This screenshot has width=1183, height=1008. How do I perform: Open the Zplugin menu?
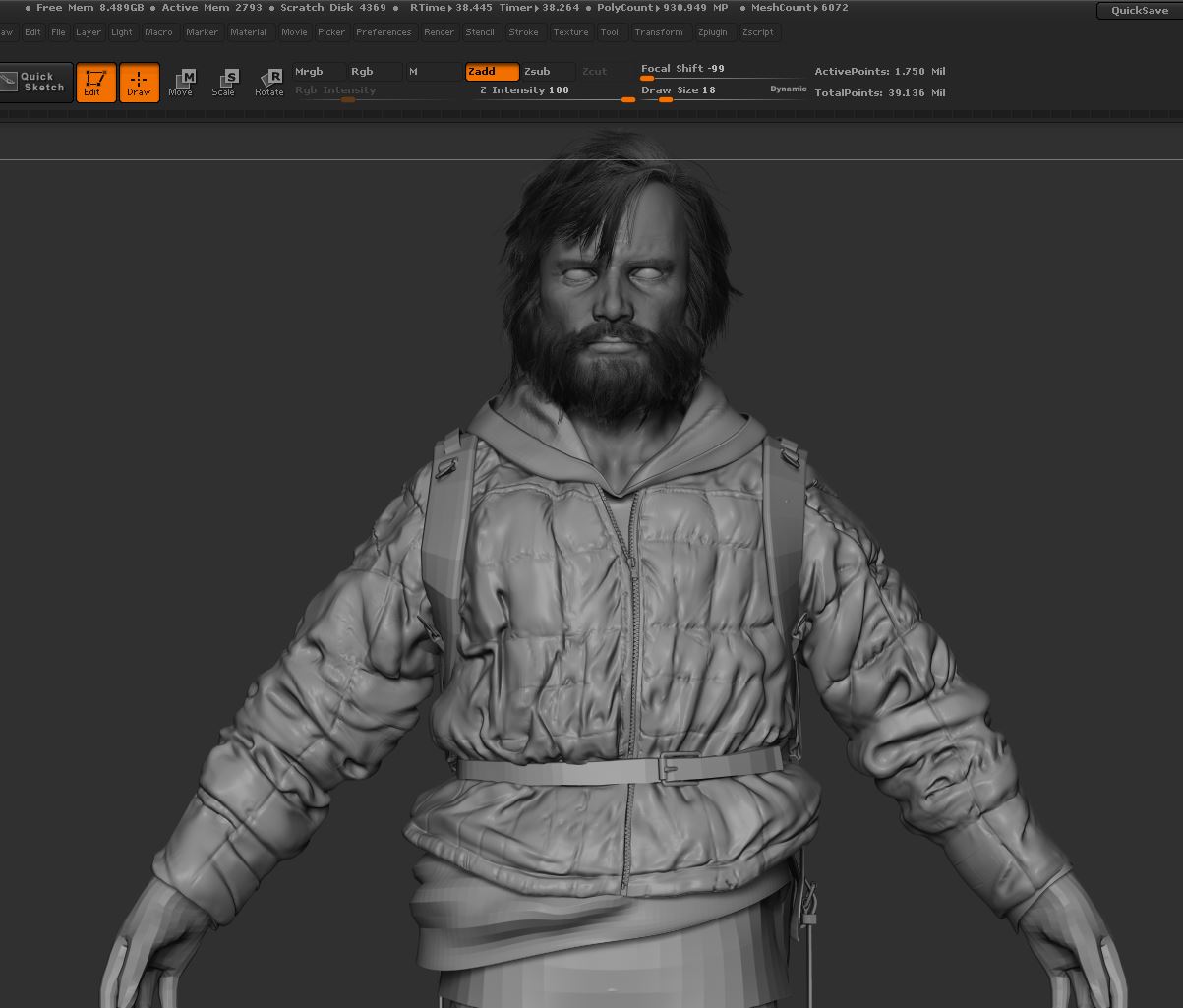(x=712, y=32)
